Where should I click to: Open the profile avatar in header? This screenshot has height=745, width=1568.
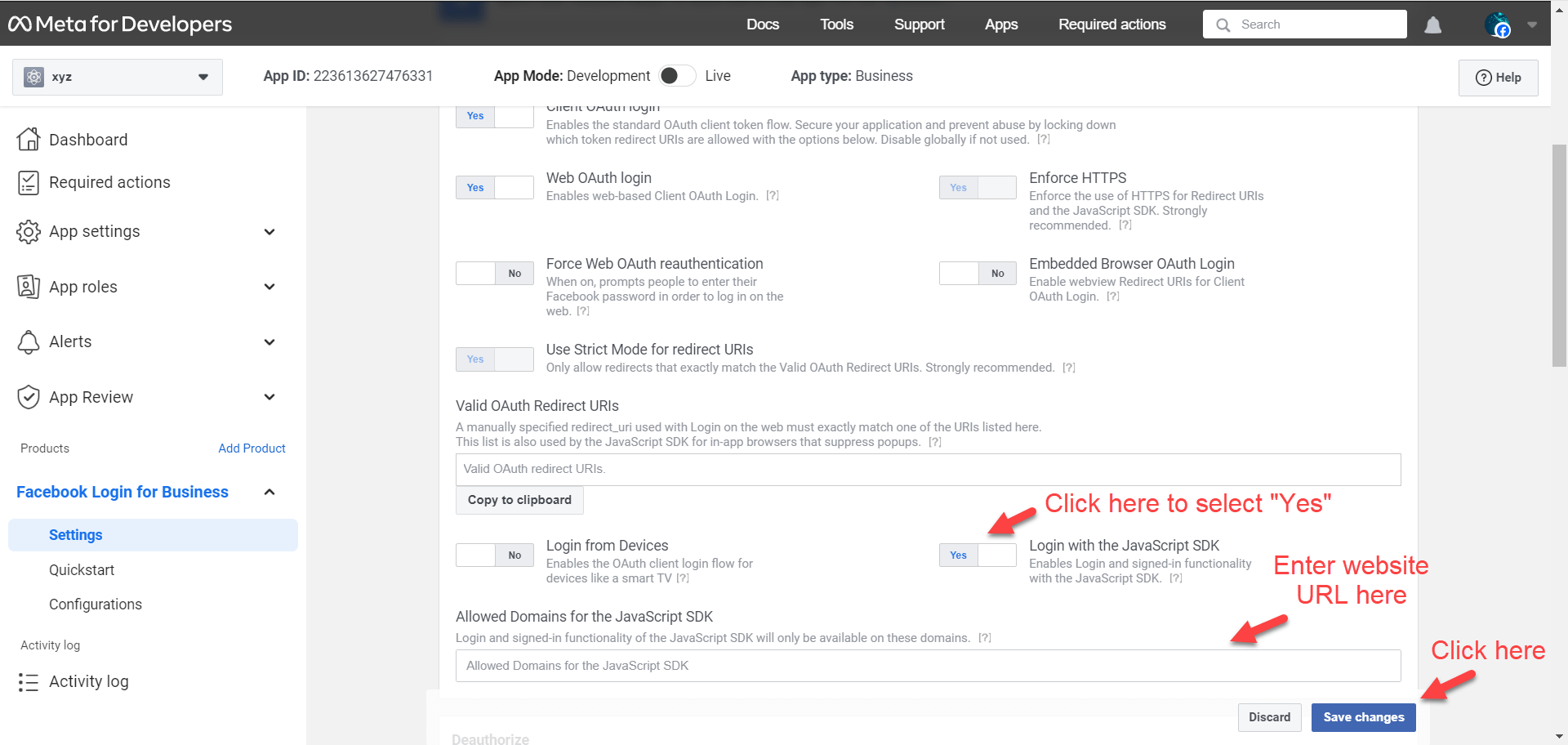click(1497, 25)
